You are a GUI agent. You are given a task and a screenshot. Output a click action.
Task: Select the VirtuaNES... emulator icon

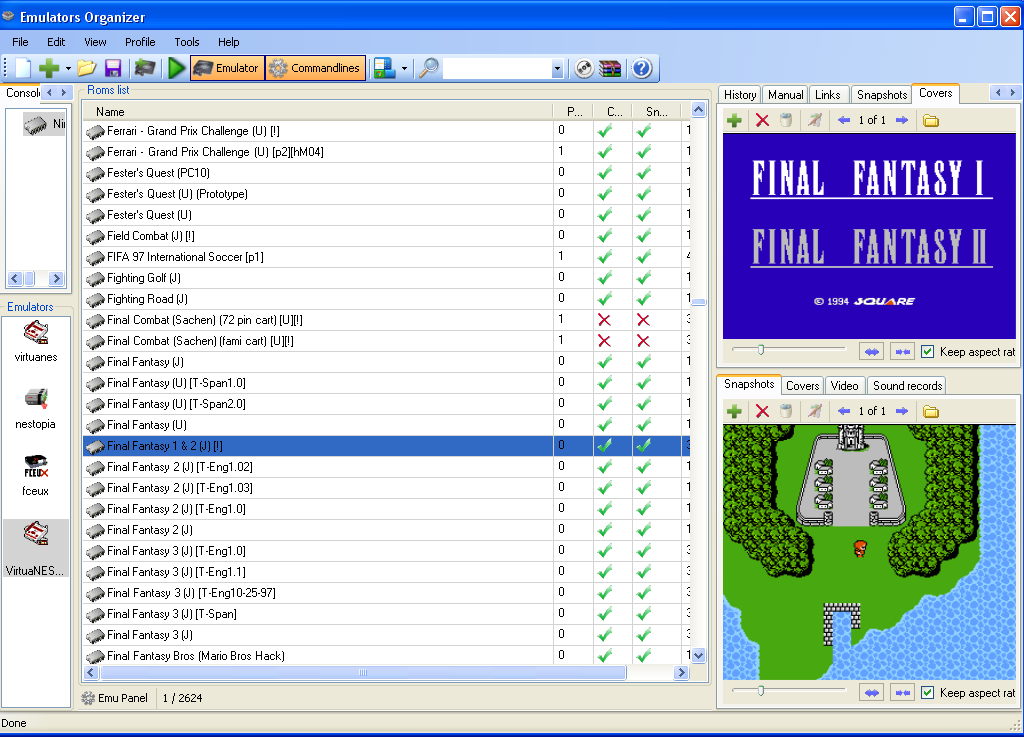coord(36,548)
